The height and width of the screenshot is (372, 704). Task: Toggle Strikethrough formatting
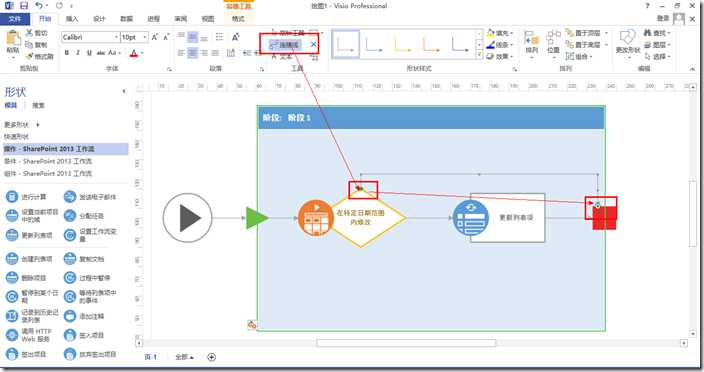[x=101, y=53]
